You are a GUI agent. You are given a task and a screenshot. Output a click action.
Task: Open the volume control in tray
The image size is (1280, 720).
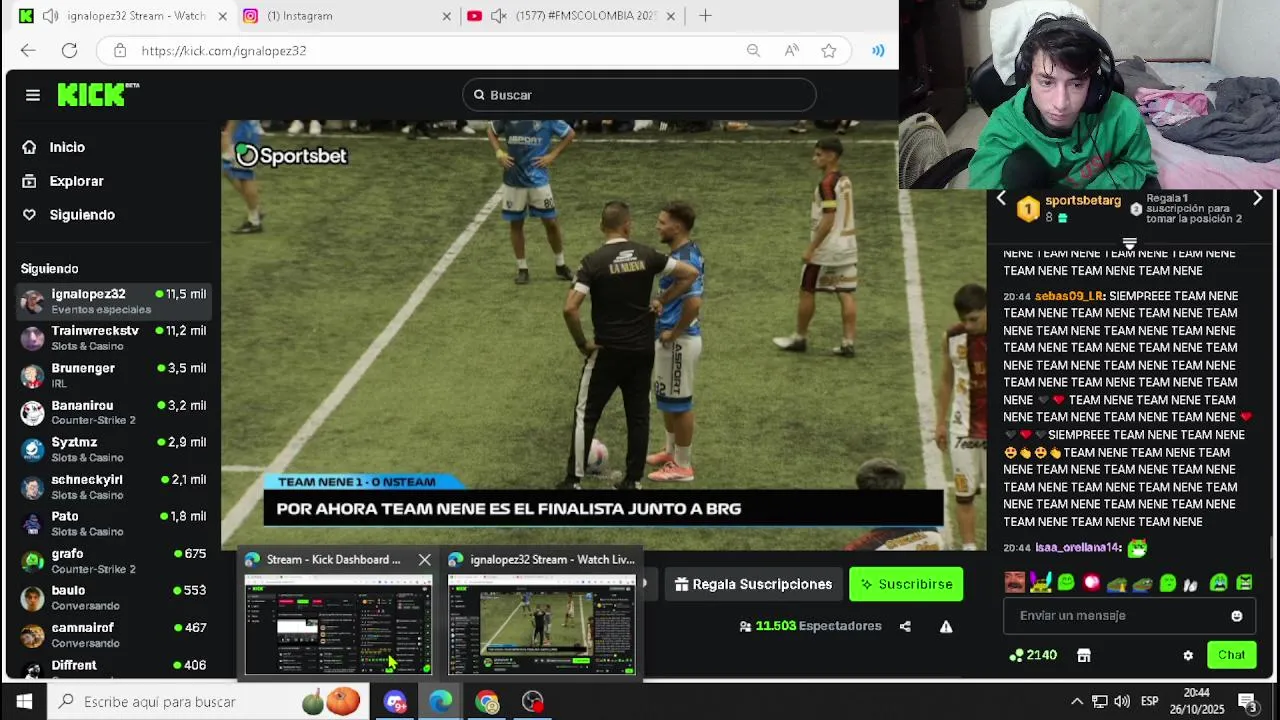coord(1122,702)
